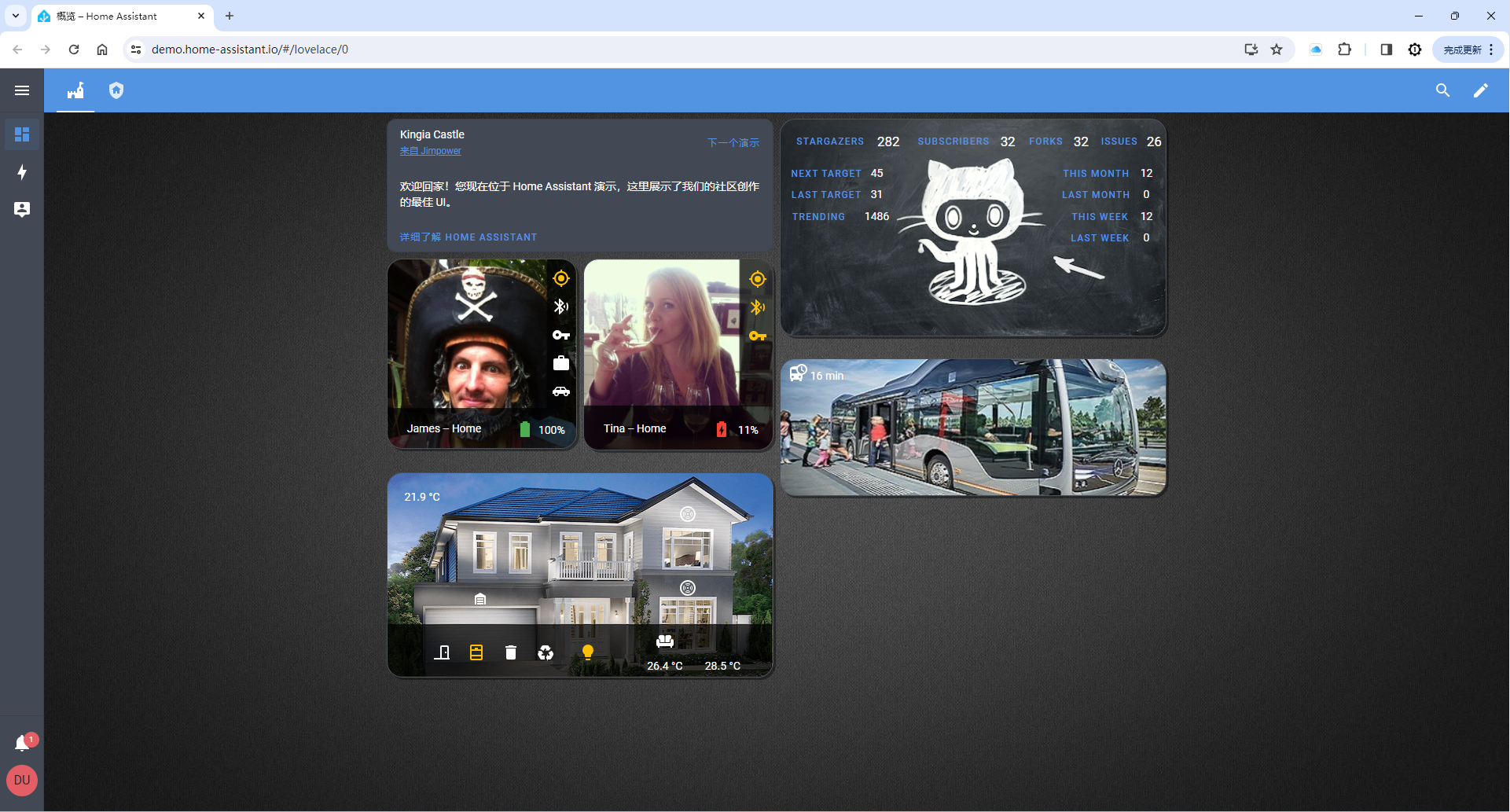
Task: Click SUBSCRIBERS value 32
Action: pyautogui.click(x=1008, y=141)
